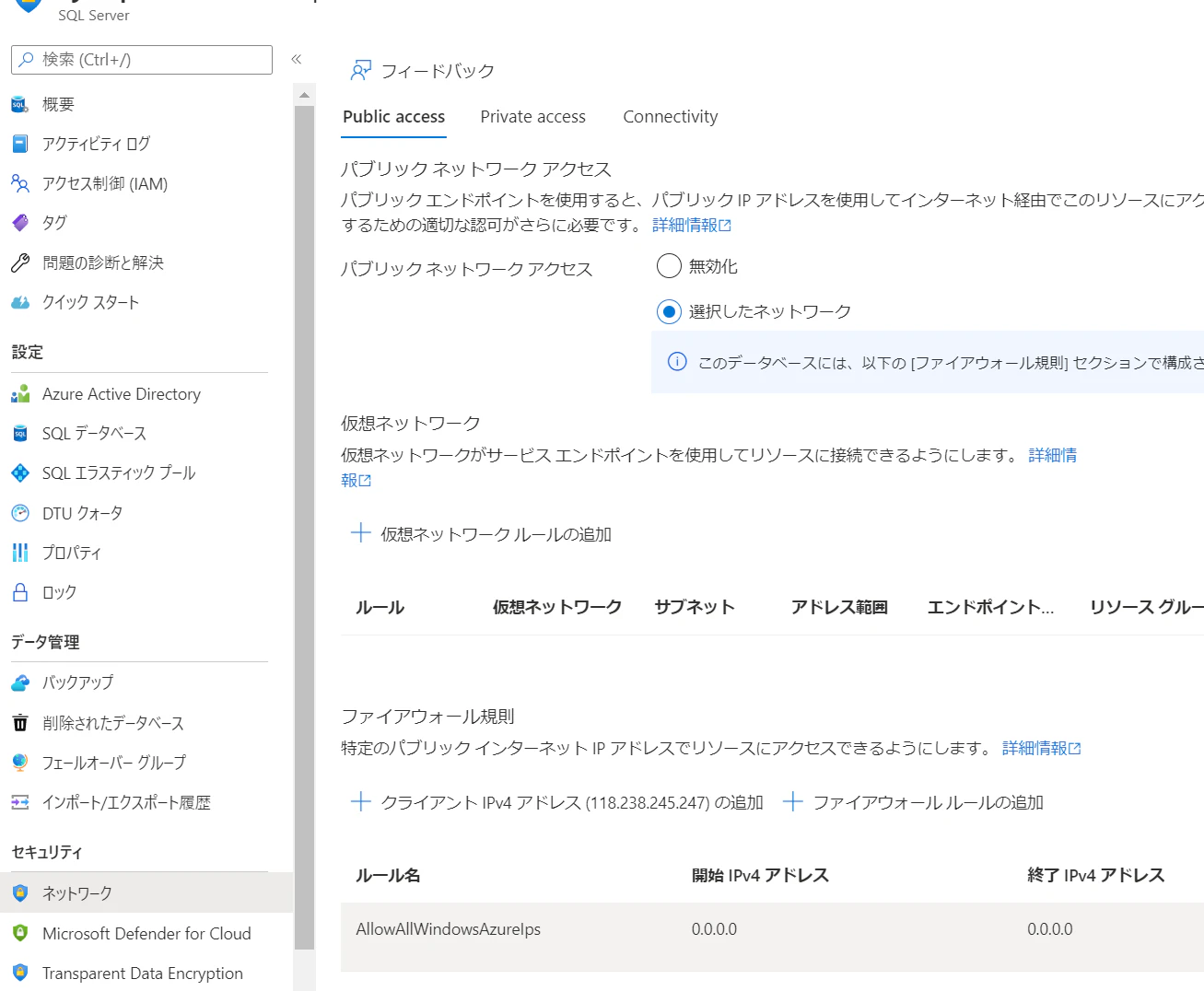Image resolution: width=1204 pixels, height=991 pixels.
Task: Click the インポート/エクスポート履歴 arrows icon
Action: pyautogui.click(x=19, y=802)
